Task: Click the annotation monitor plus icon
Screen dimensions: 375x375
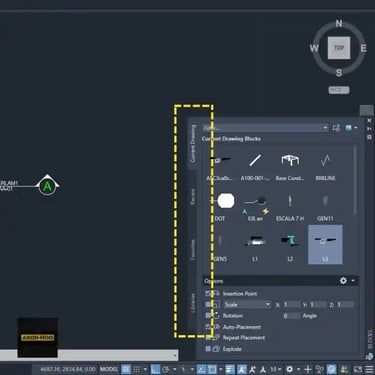Action: tap(308, 369)
